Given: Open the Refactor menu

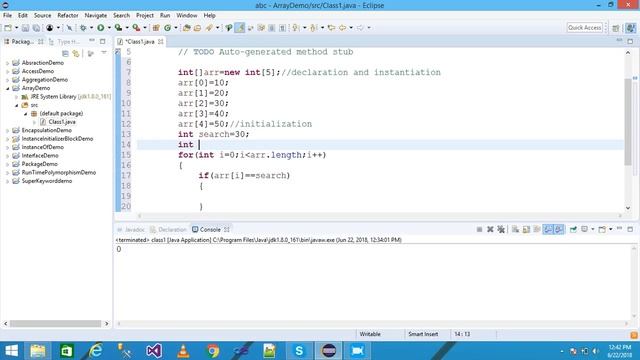Looking at the screenshot, I should [x=68, y=16].
